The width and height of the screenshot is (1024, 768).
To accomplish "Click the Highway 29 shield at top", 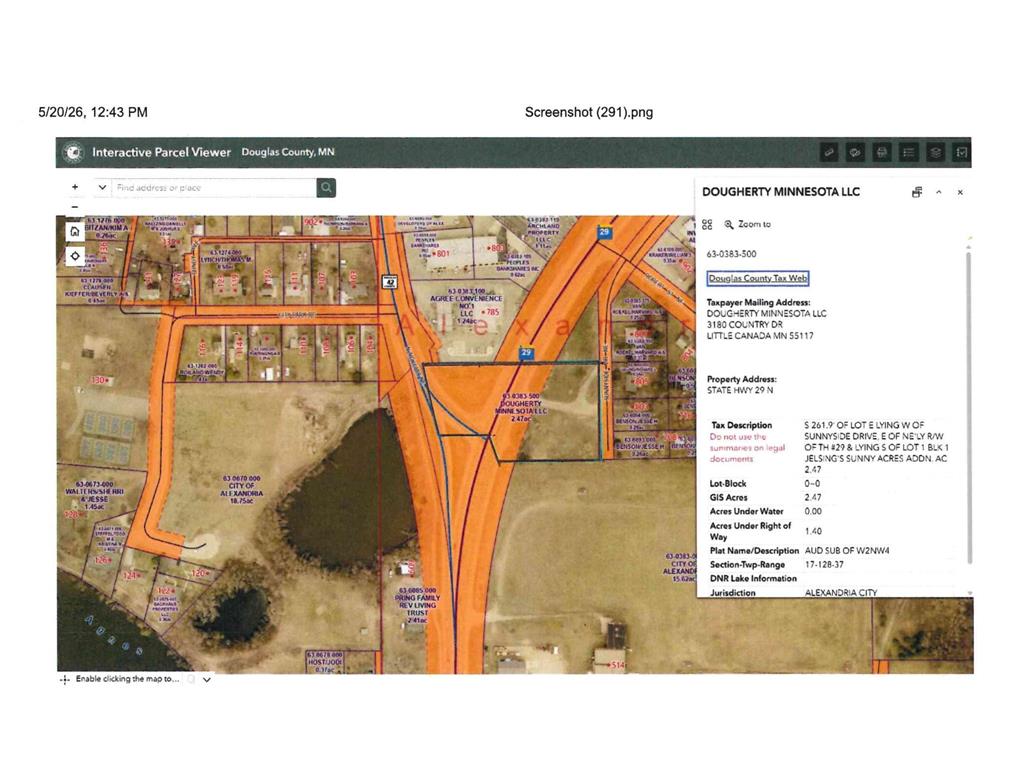I will [x=605, y=232].
